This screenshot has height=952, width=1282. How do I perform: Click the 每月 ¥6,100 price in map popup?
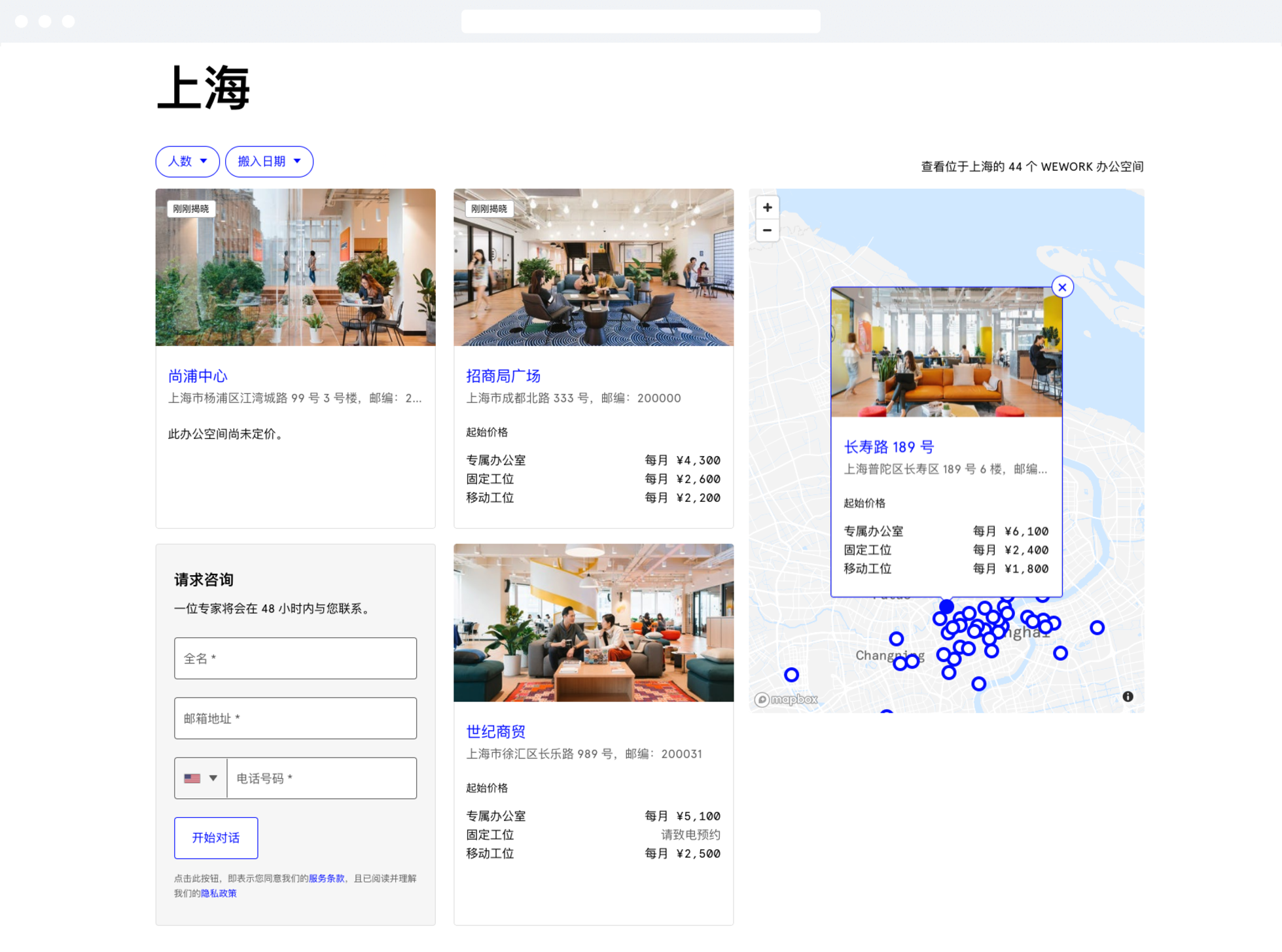[x=1010, y=531]
